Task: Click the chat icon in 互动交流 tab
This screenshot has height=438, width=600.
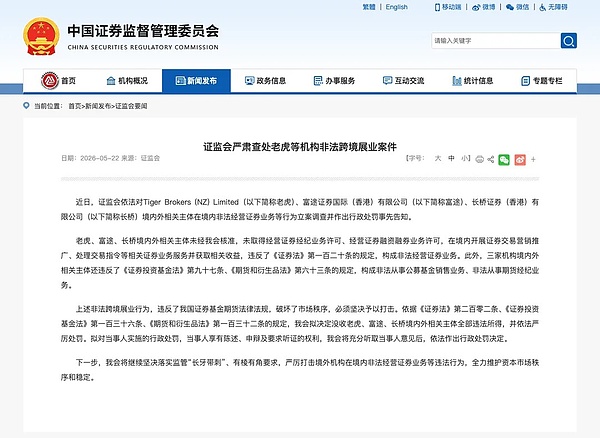Action: click(x=388, y=81)
